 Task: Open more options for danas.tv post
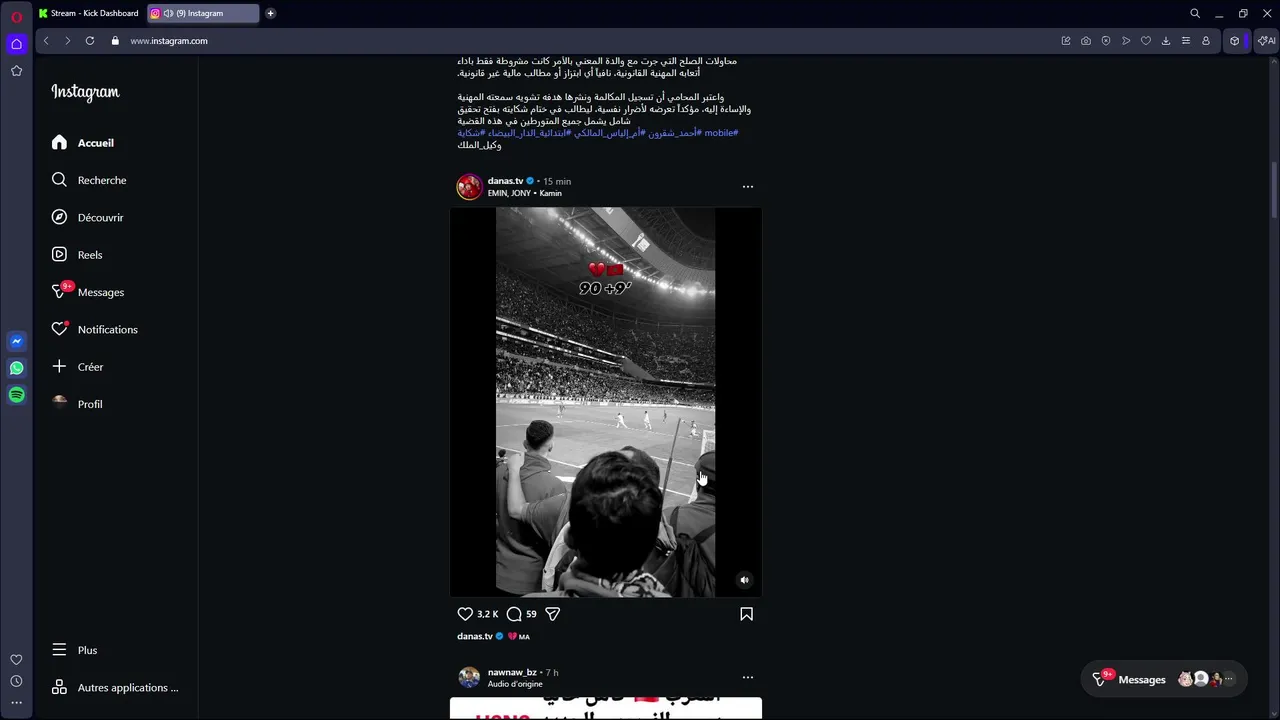(747, 187)
